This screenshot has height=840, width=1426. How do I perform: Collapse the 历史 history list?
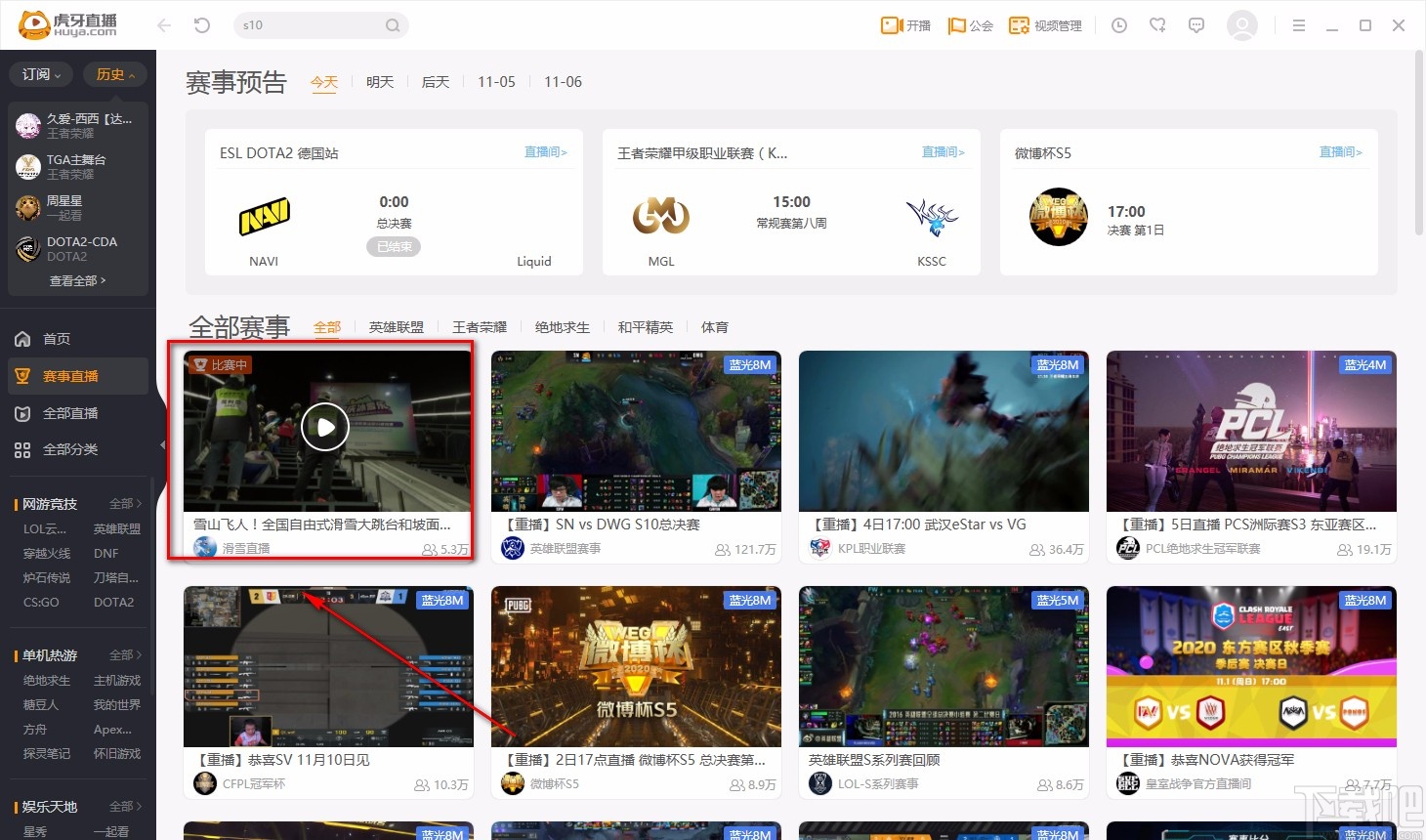pyautogui.click(x=114, y=73)
